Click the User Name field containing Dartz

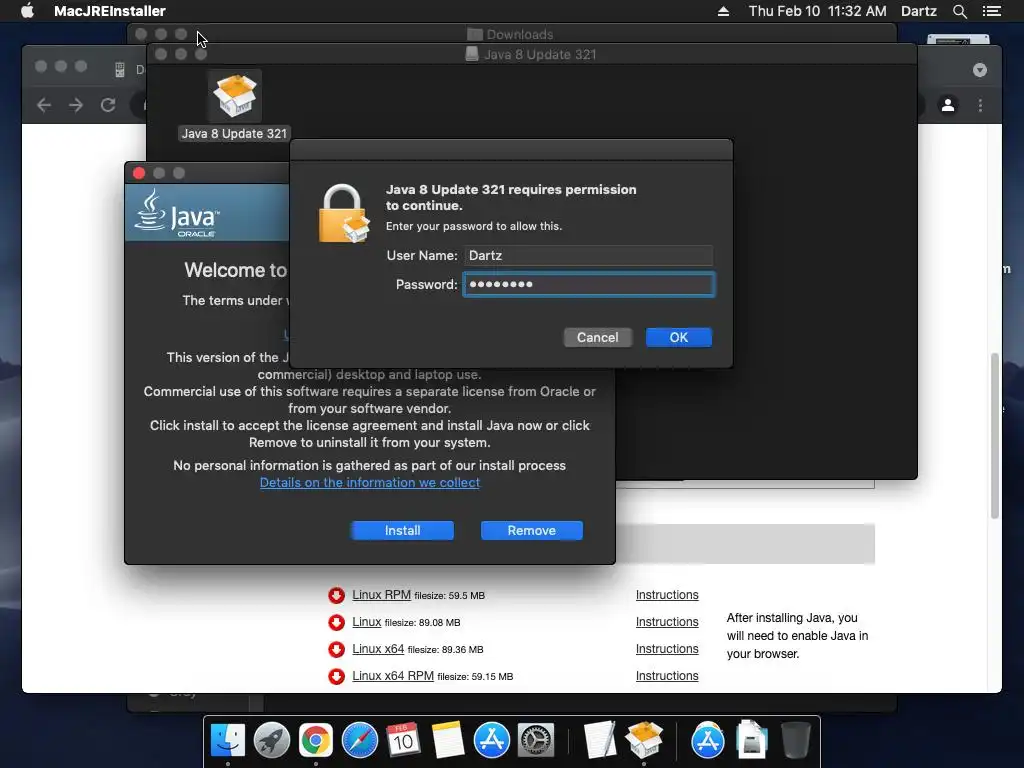coord(588,255)
